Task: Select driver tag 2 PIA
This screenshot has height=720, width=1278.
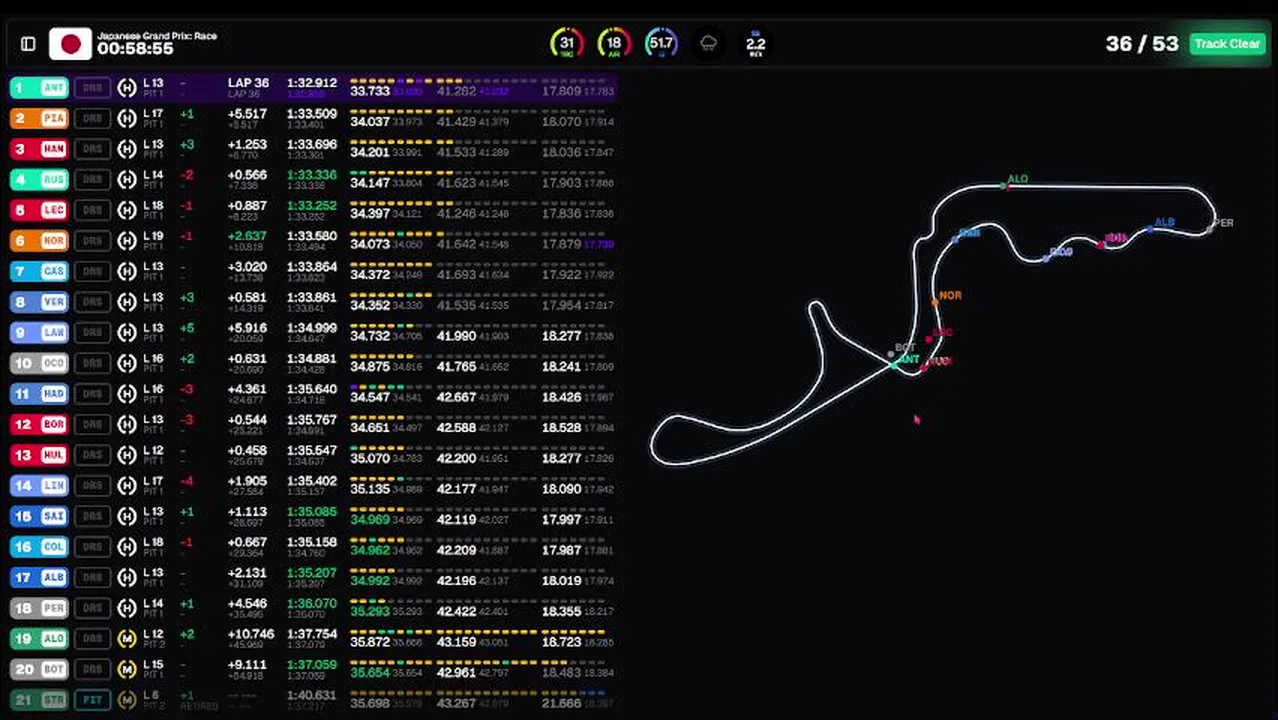Action: (39, 118)
